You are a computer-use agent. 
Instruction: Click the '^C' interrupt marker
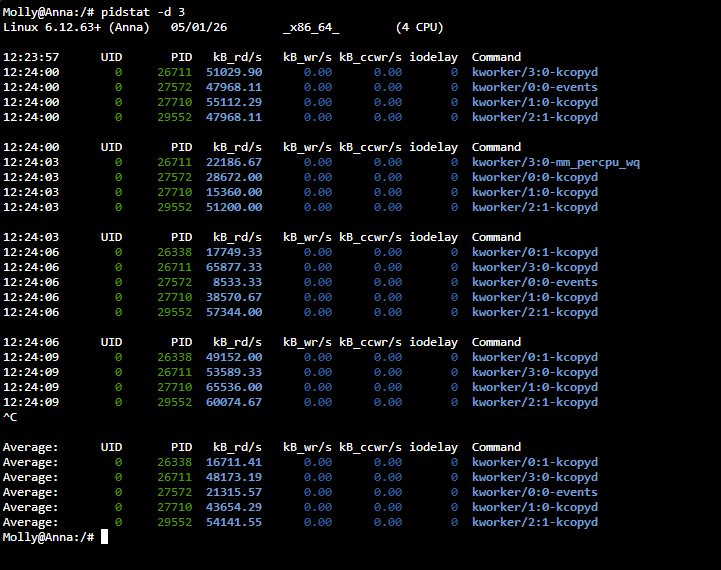coord(10,417)
